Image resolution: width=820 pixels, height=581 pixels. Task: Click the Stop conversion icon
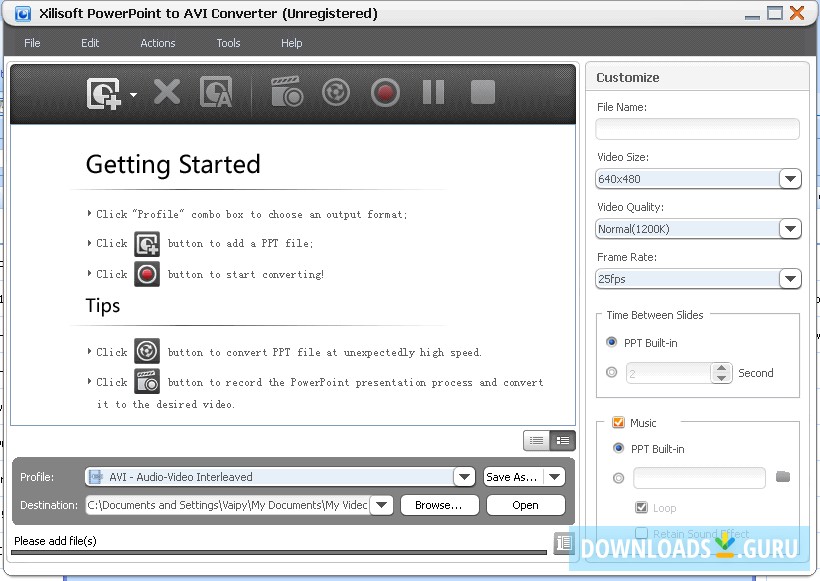(481, 91)
